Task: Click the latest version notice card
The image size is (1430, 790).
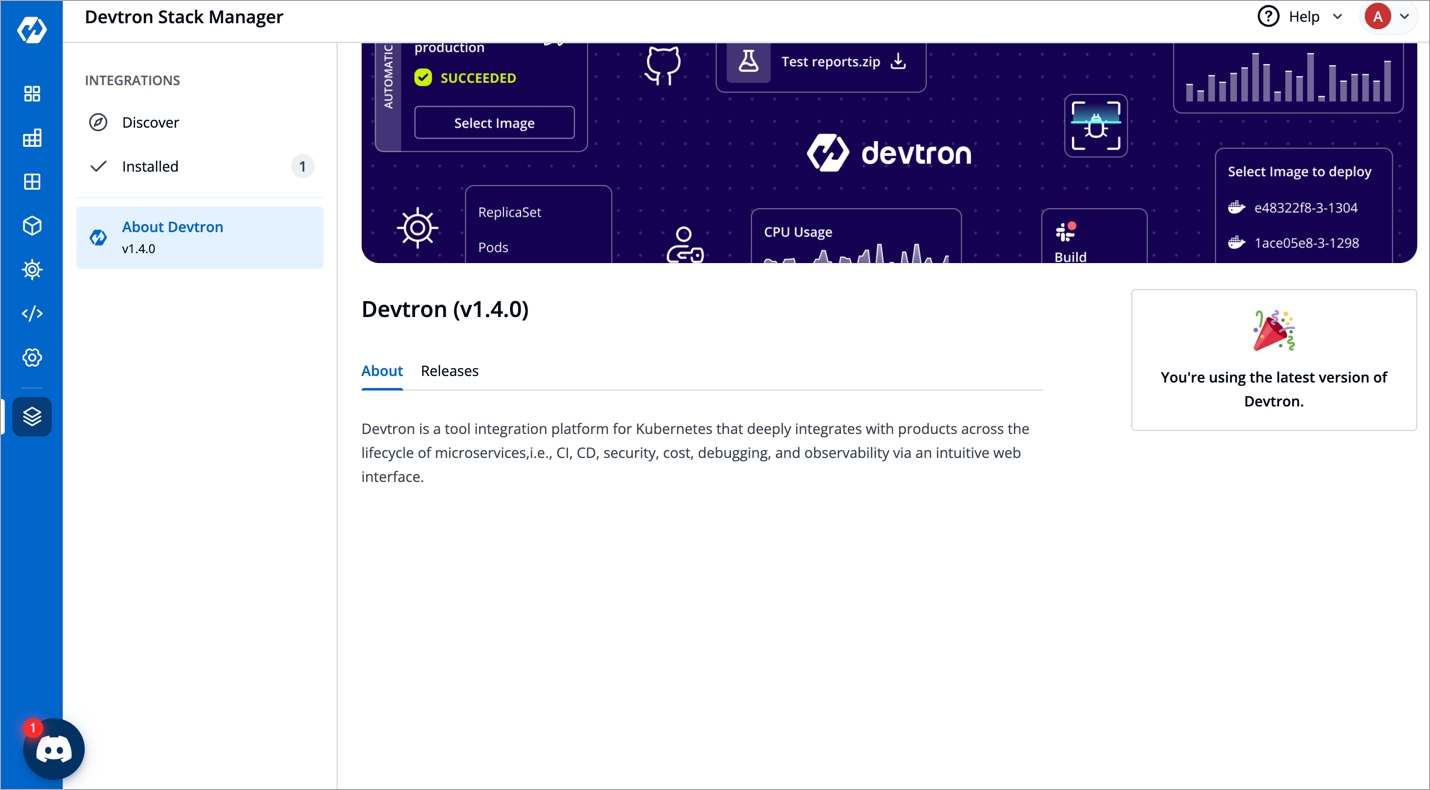Action: 1273,360
